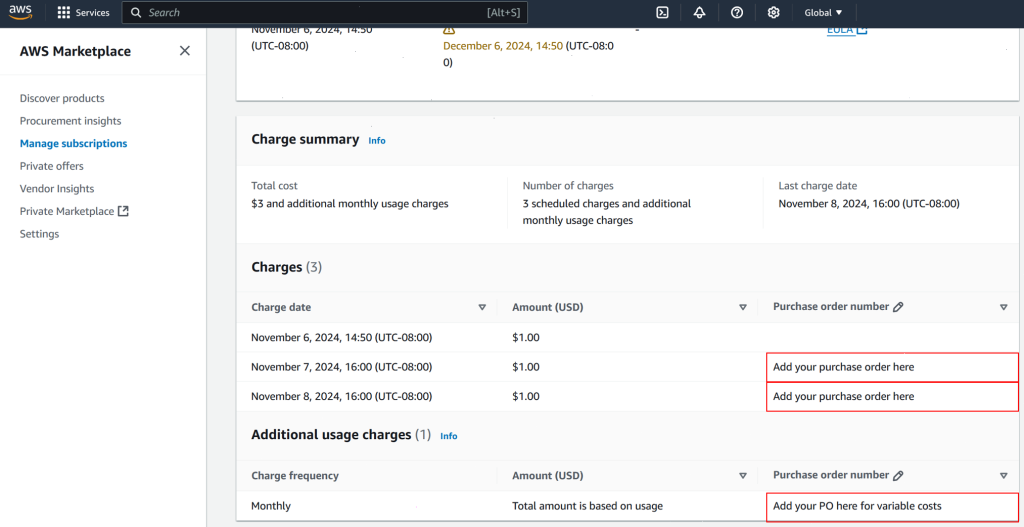The width and height of the screenshot is (1024, 527).
Task: Select 'November 7, 2024, 16:00' charge date cell
Action: [342, 367]
